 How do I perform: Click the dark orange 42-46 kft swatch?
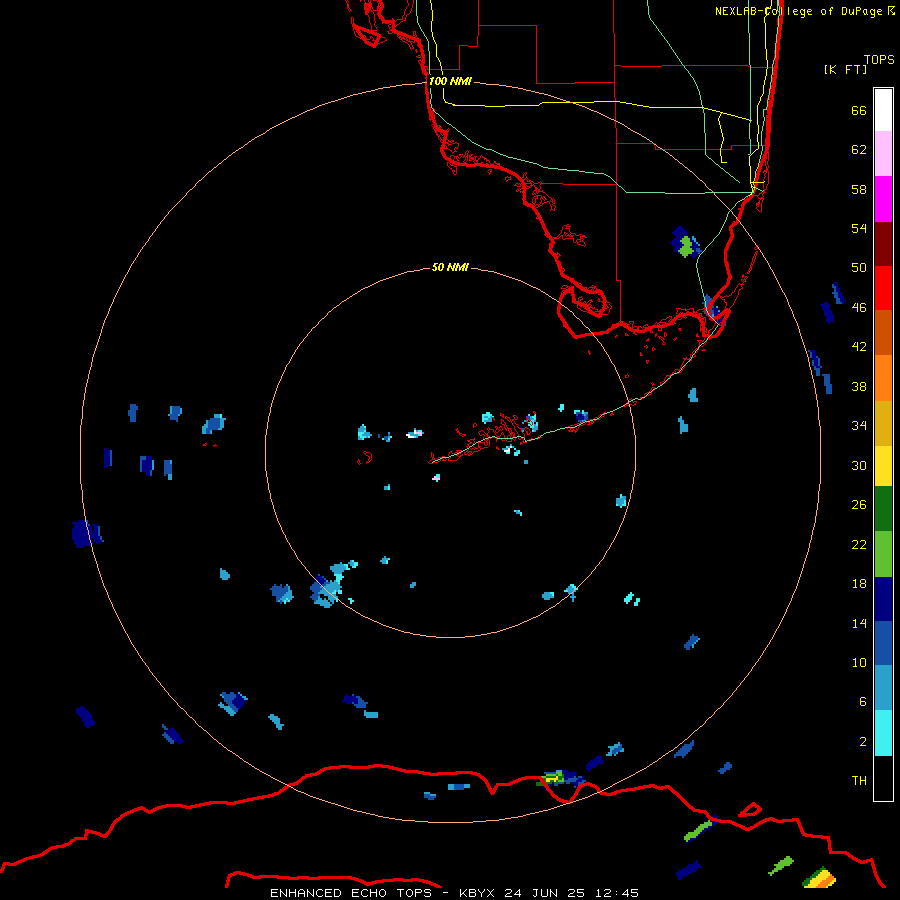883,332
